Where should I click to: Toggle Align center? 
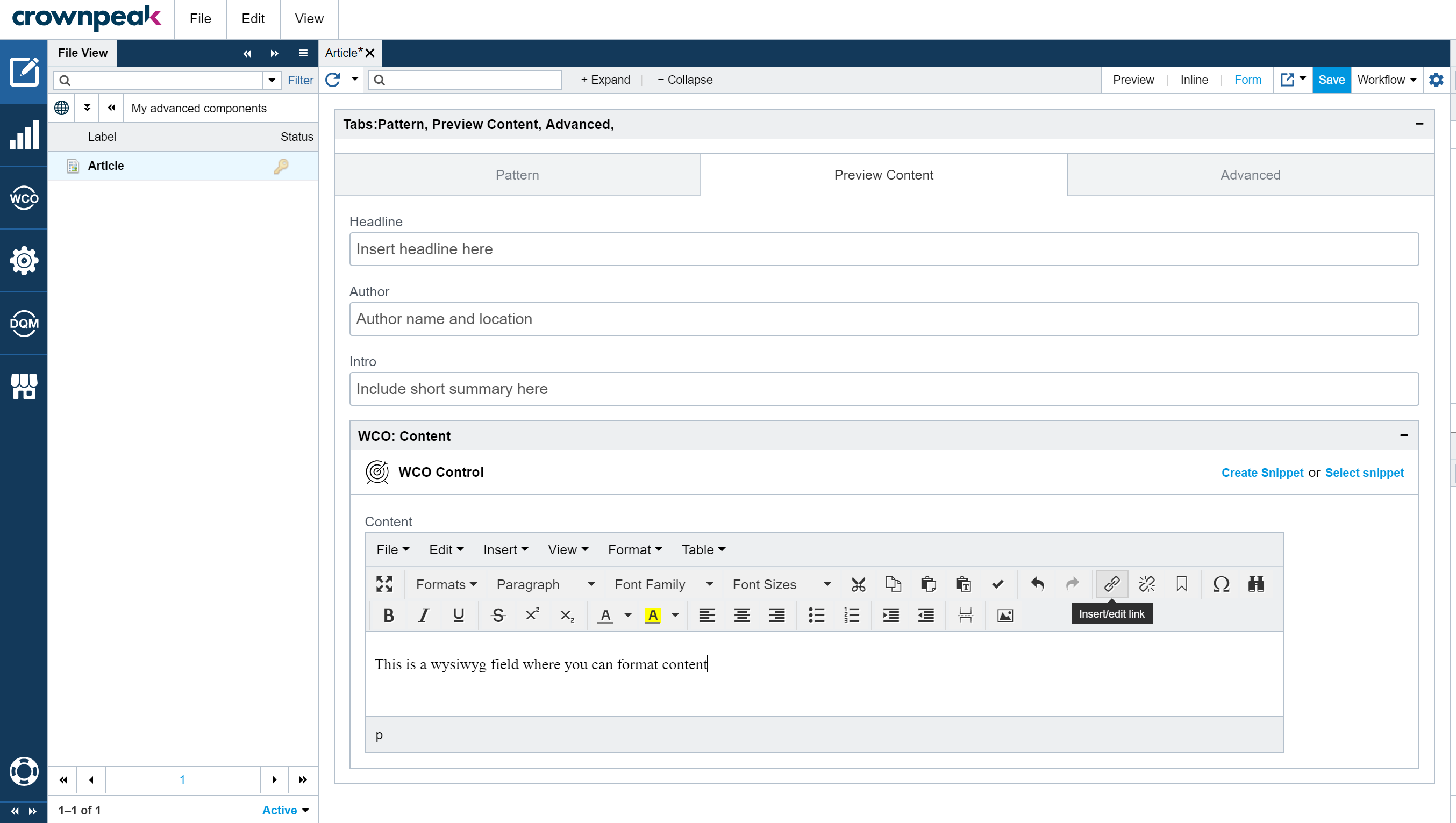tap(742, 615)
